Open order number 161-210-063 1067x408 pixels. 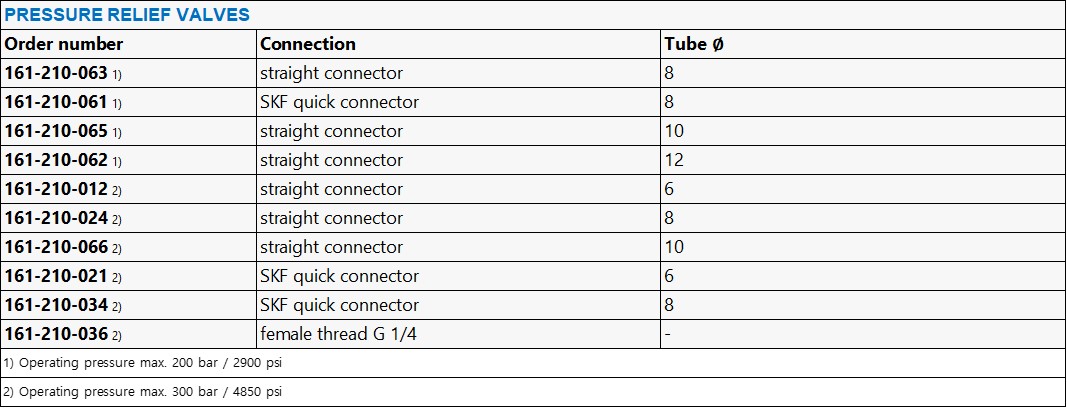(x=56, y=73)
